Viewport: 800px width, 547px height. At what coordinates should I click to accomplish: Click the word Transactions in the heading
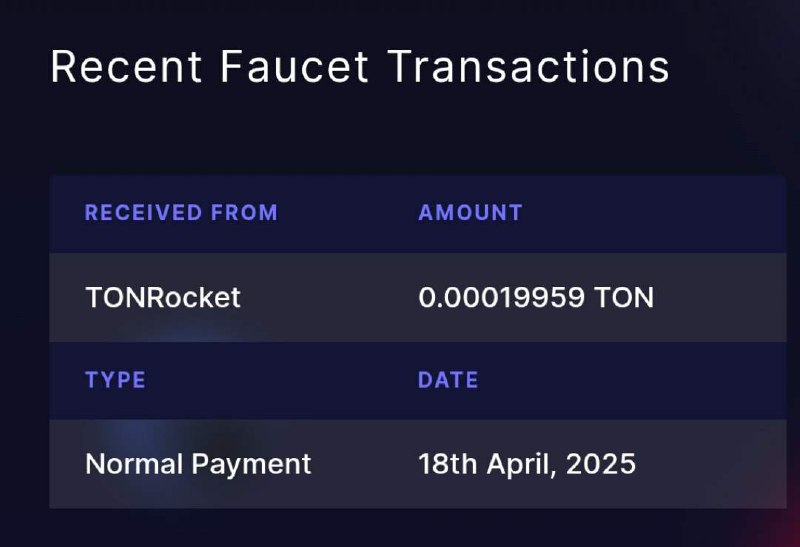pyautogui.click(x=528, y=66)
